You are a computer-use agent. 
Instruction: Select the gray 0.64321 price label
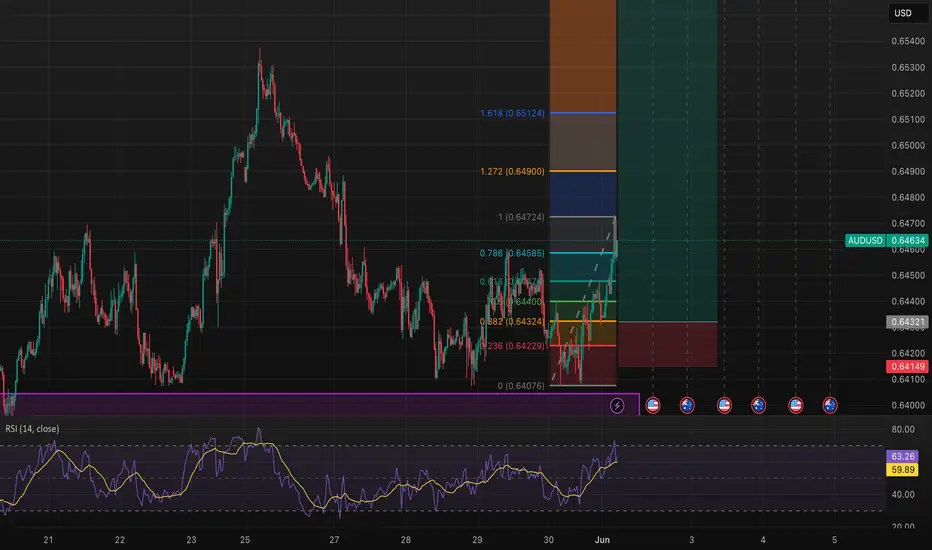[x=907, y=322]
